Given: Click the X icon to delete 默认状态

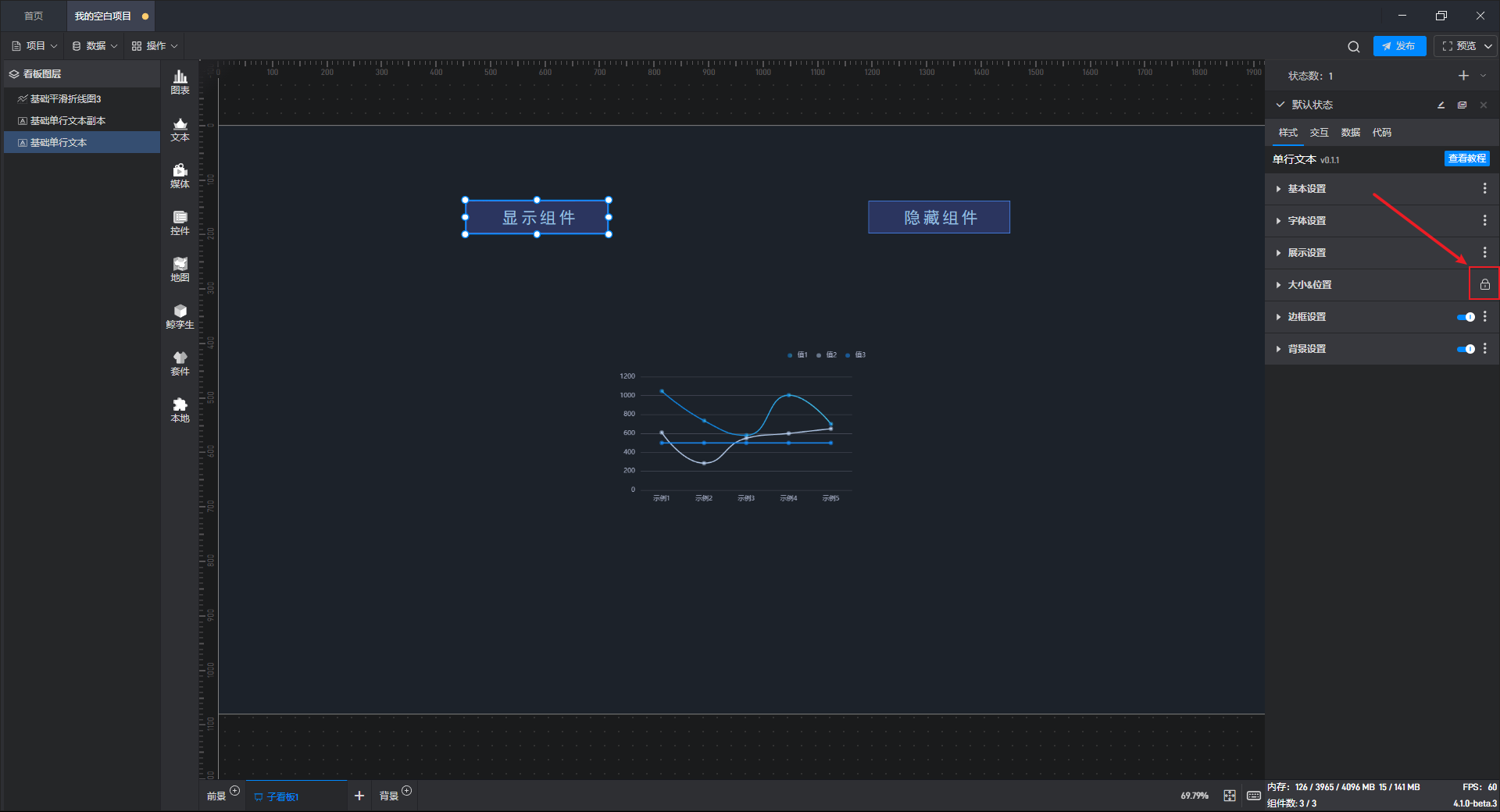Looking at the screenshot, I should [1483, 105].
